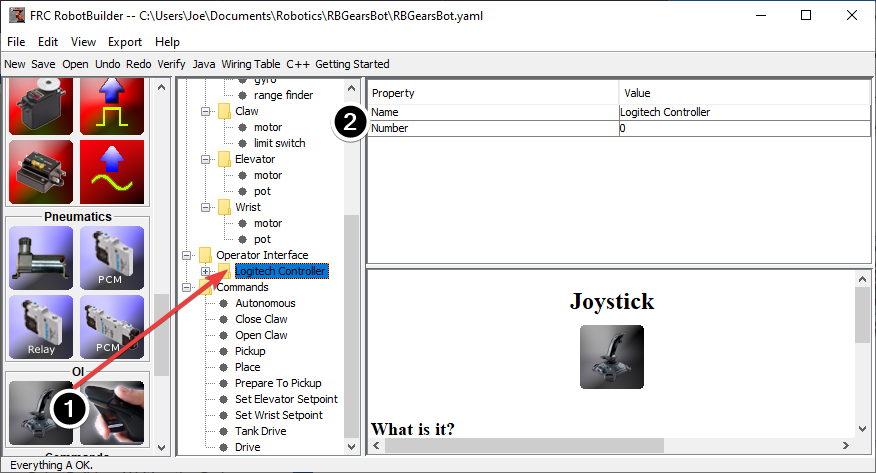Collapse the Operator Interface folder
This screenshot has width=876, height=473.
point(187,255)
